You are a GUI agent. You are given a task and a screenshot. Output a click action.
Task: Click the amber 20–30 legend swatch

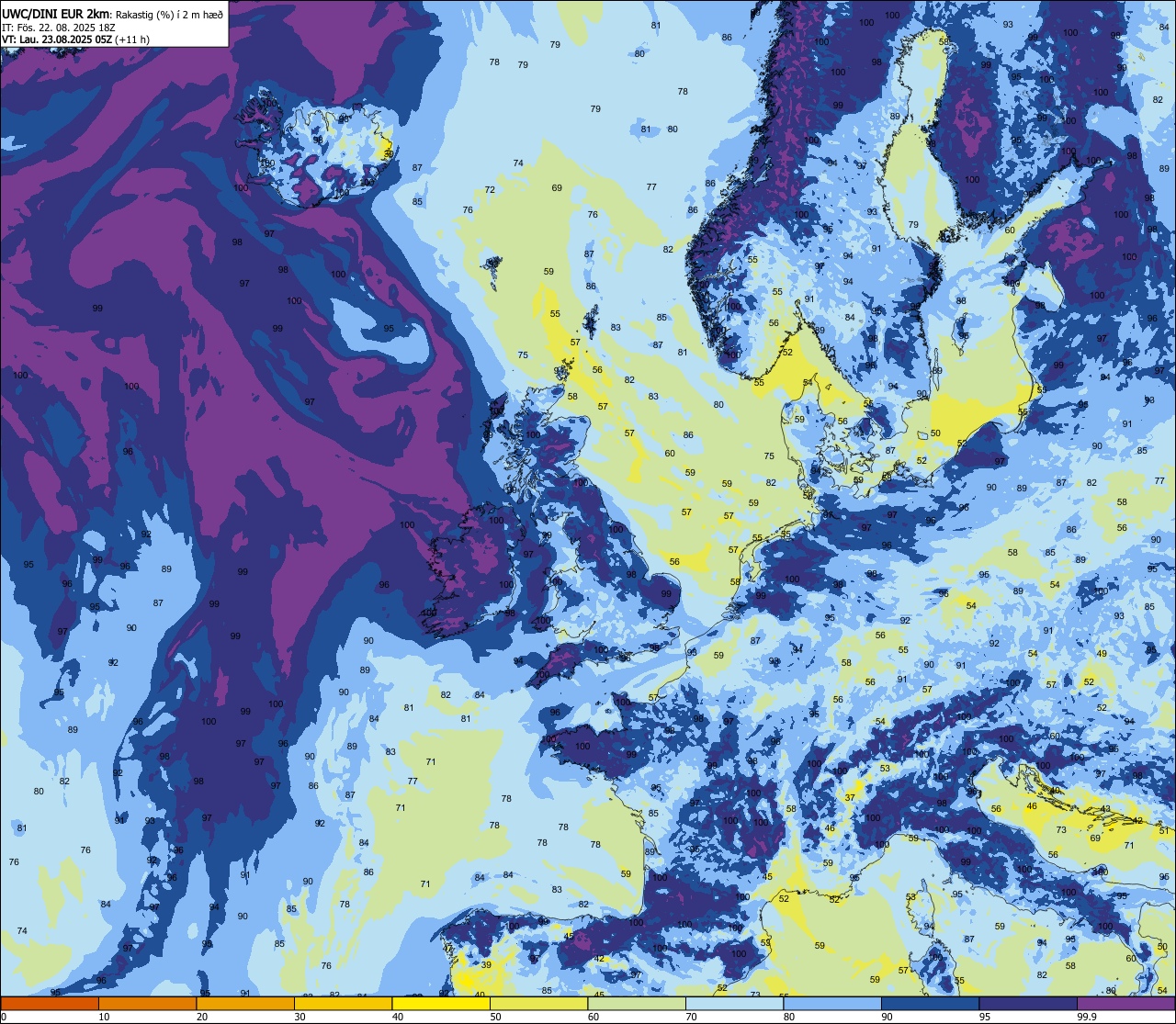[245, 1003]
